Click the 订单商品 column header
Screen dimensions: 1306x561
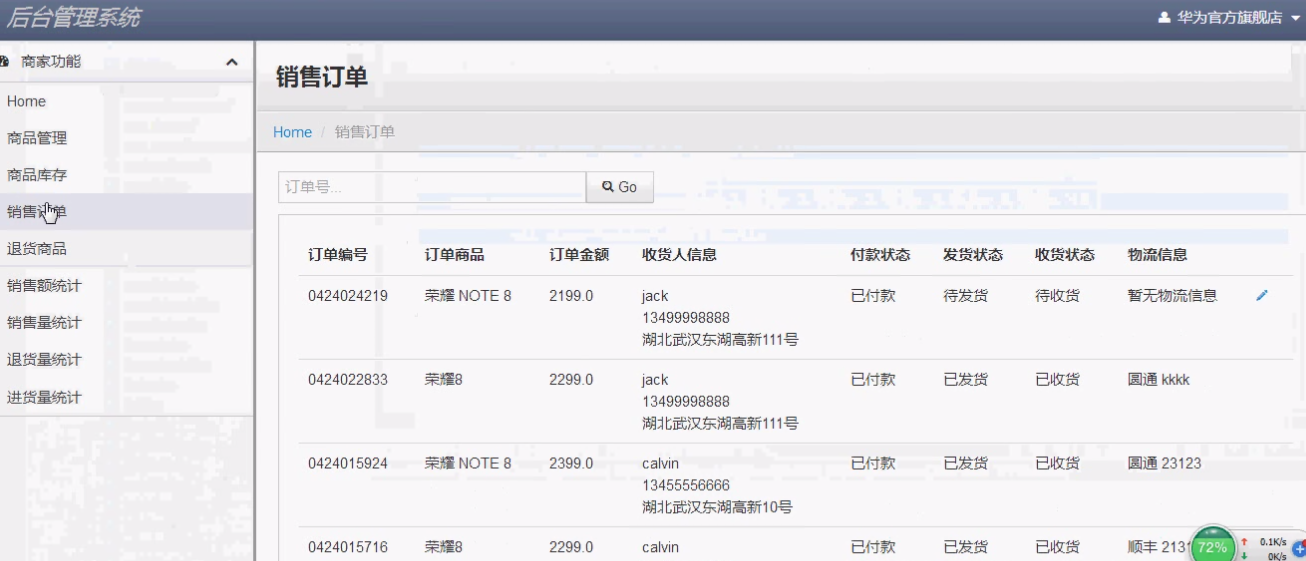[x=455, y=254]
